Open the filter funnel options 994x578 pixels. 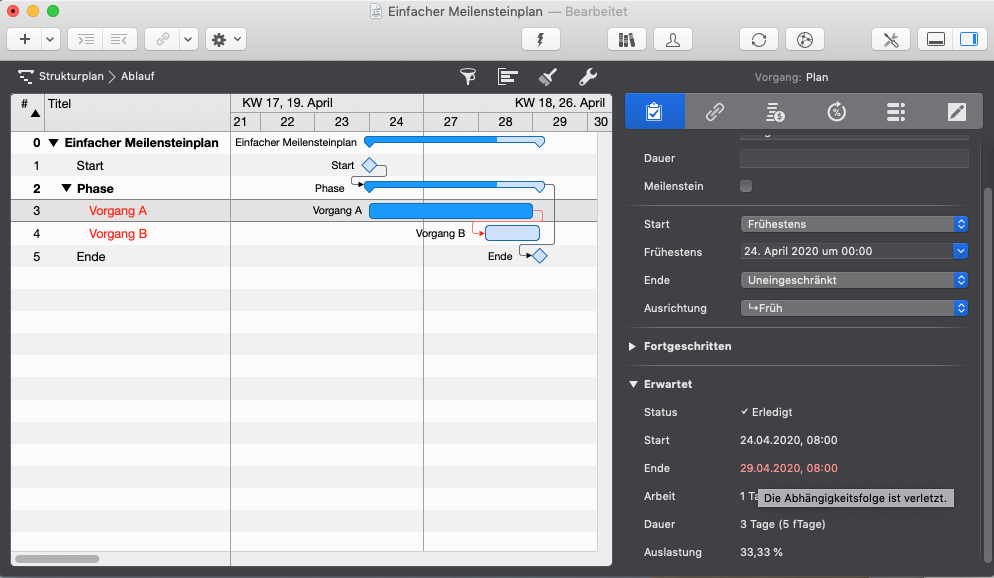(x=467, y=76)
